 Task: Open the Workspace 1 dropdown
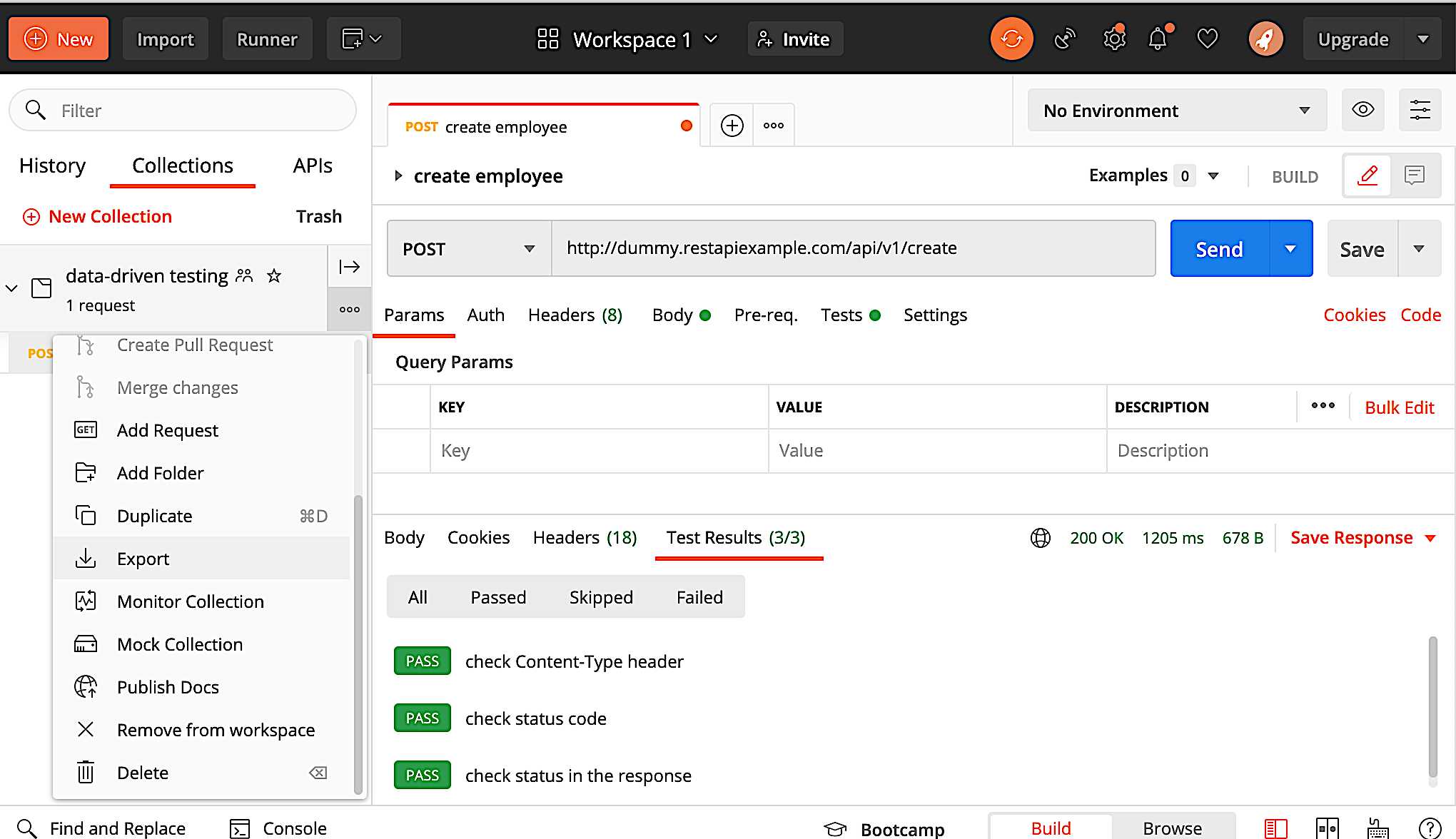[x=627, y=39]
